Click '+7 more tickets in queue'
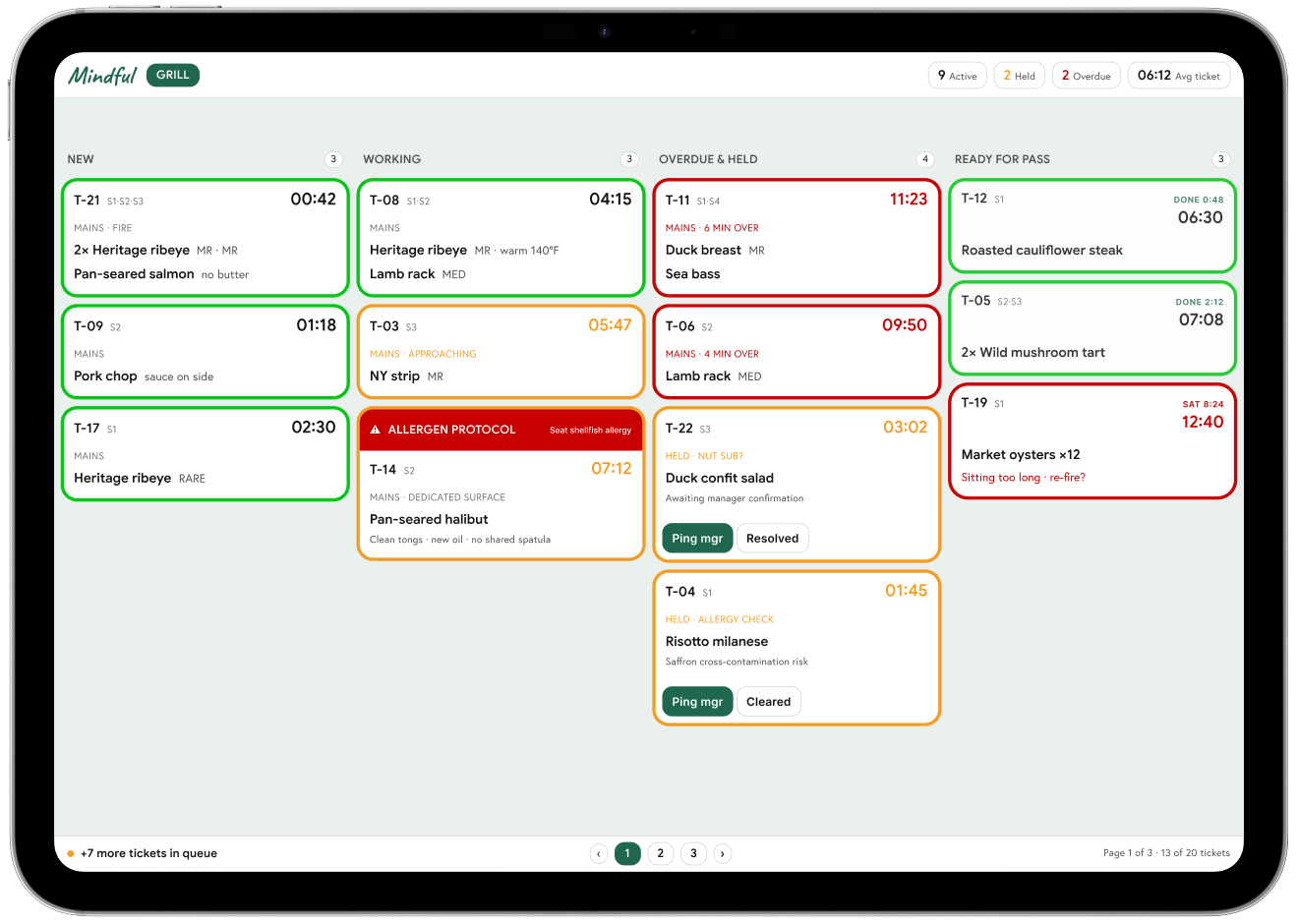 [148, 853]
